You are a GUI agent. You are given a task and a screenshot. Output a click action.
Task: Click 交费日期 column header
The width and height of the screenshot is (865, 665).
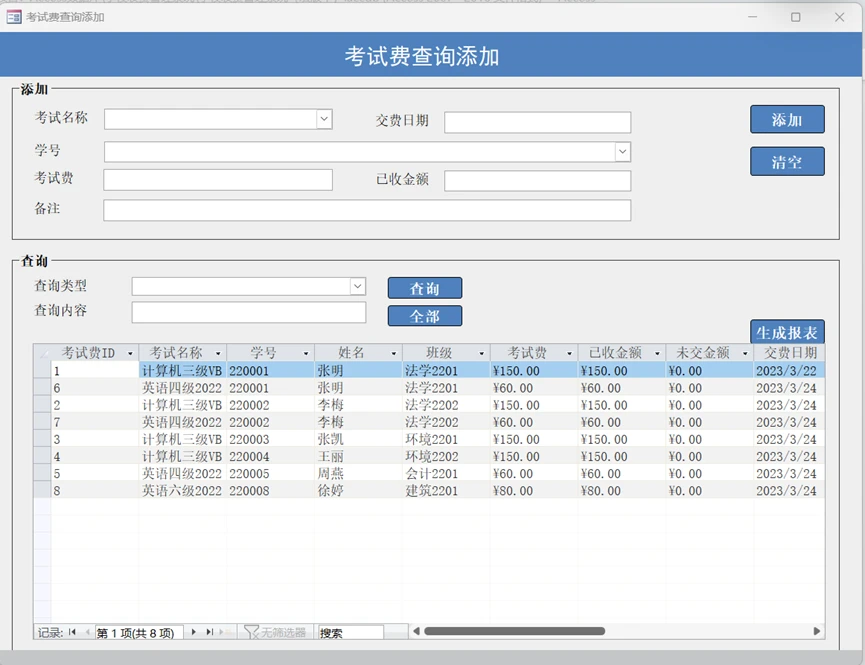[789, 353]
